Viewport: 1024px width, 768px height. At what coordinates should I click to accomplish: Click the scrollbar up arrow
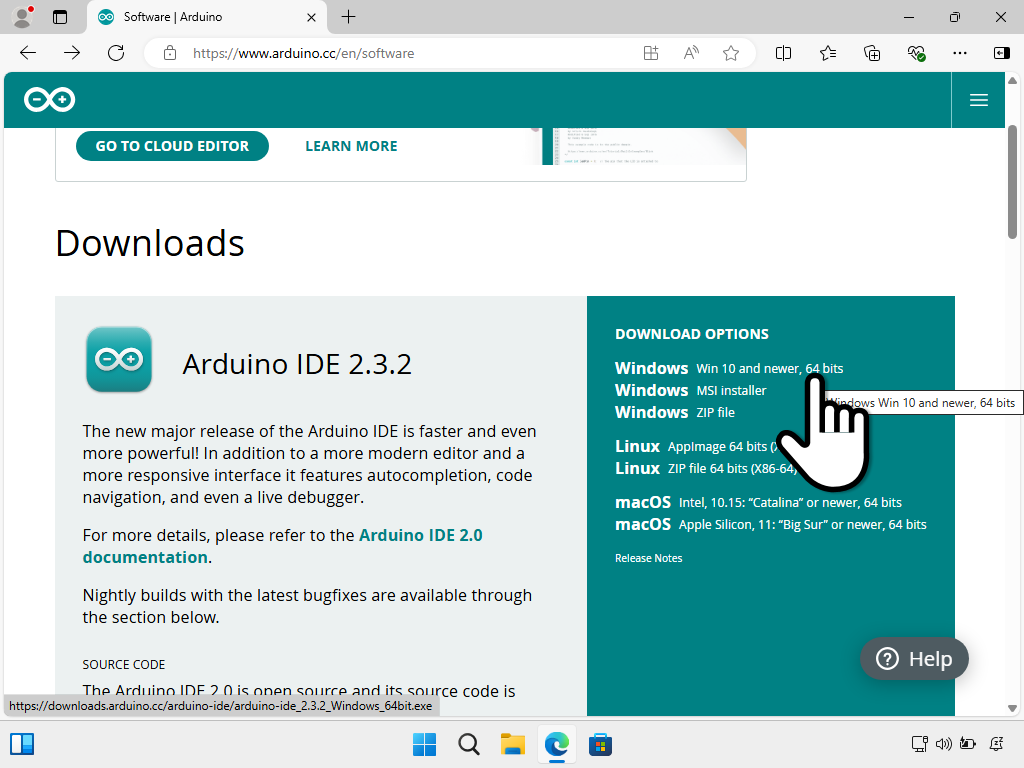pos(1012,80)
